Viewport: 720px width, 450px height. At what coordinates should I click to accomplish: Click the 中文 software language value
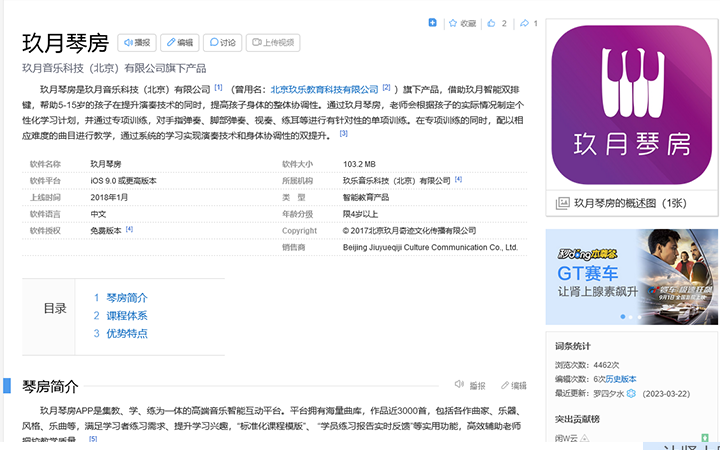coord(98,214)
